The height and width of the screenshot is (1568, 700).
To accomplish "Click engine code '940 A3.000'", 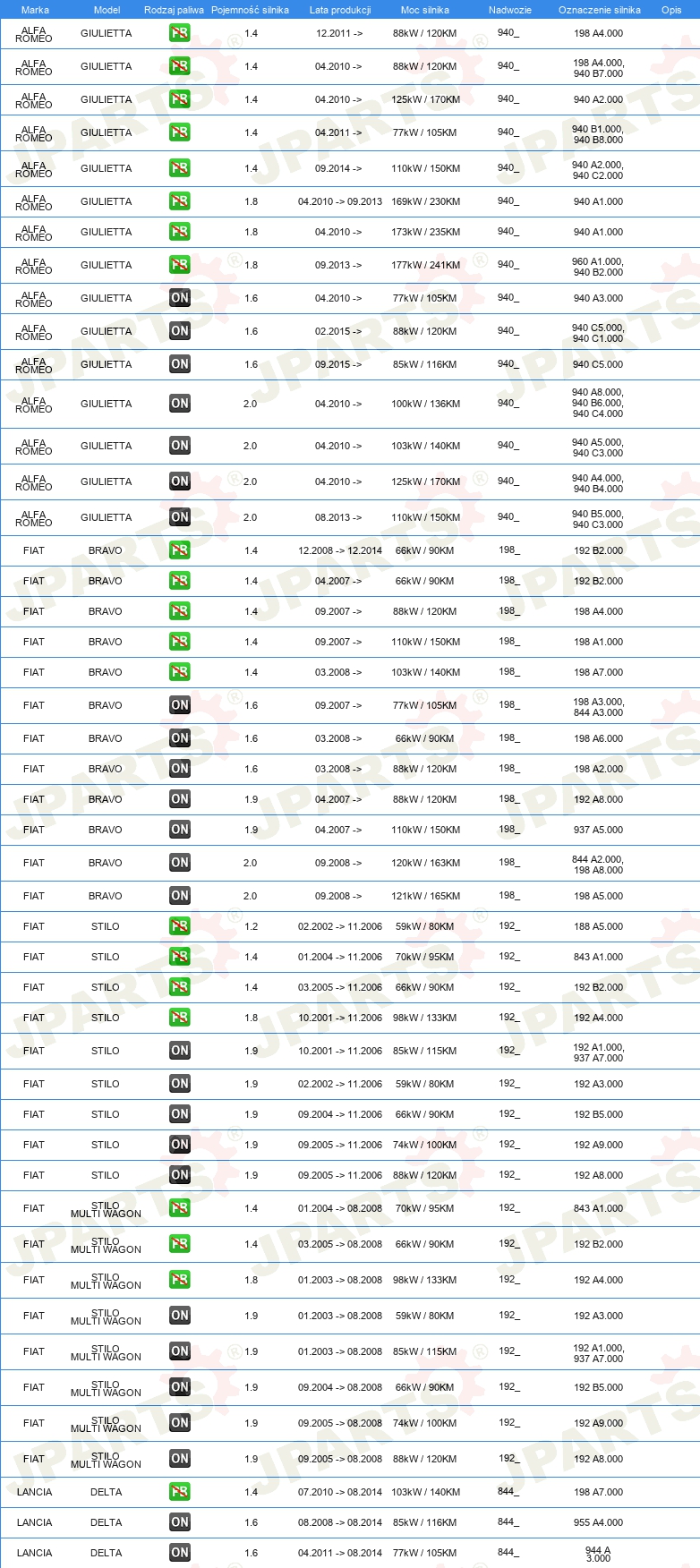I will click(x=598, y=298).
